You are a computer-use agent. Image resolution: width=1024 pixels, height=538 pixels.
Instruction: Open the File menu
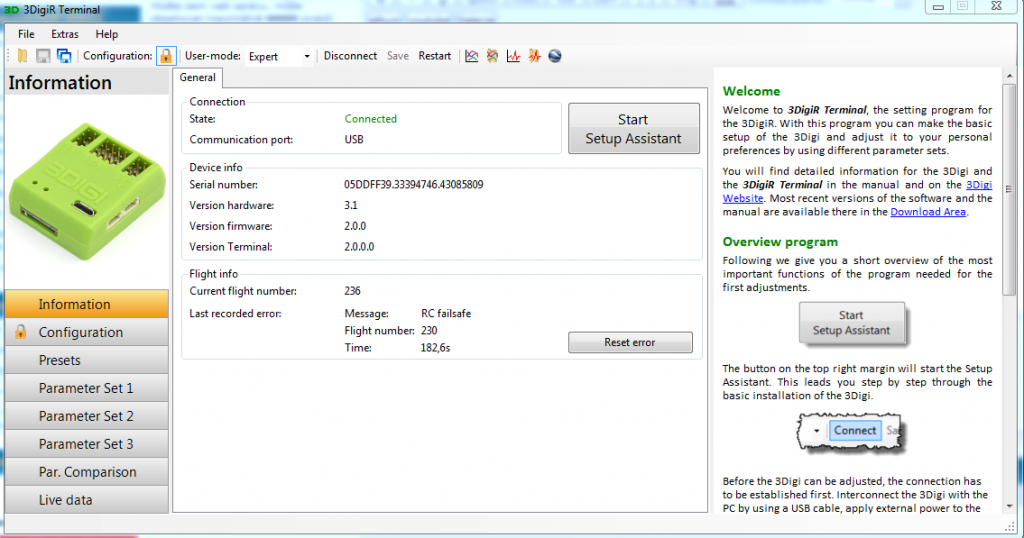[26, 34]
